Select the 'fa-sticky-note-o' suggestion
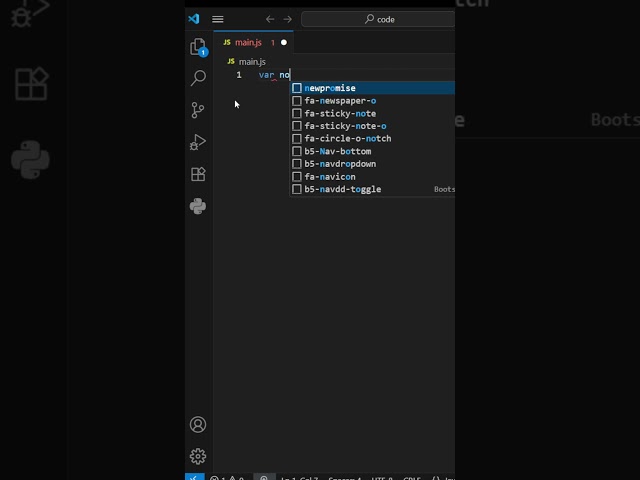The image size is (640, 480). [372, 126]
